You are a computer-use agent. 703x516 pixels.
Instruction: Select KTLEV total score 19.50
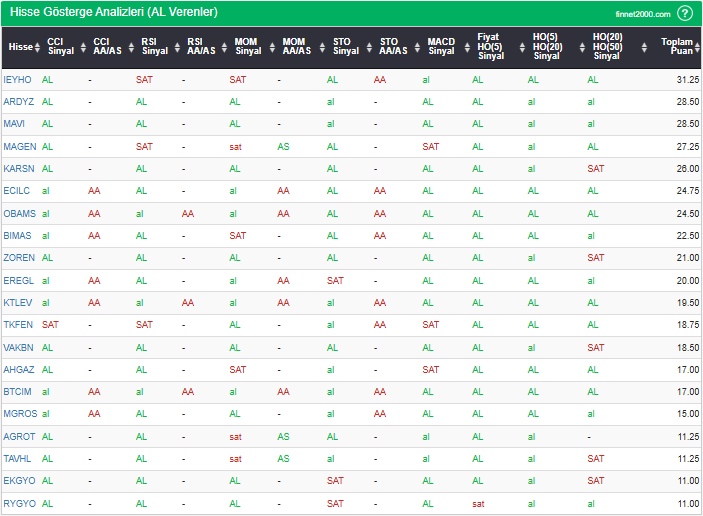(x=688, y=303)
